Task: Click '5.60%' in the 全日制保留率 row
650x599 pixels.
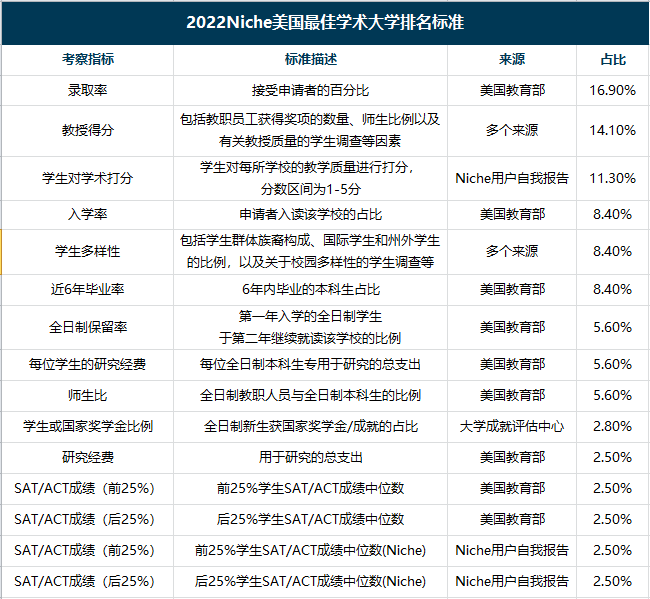Action: click(x=613, y=327)
